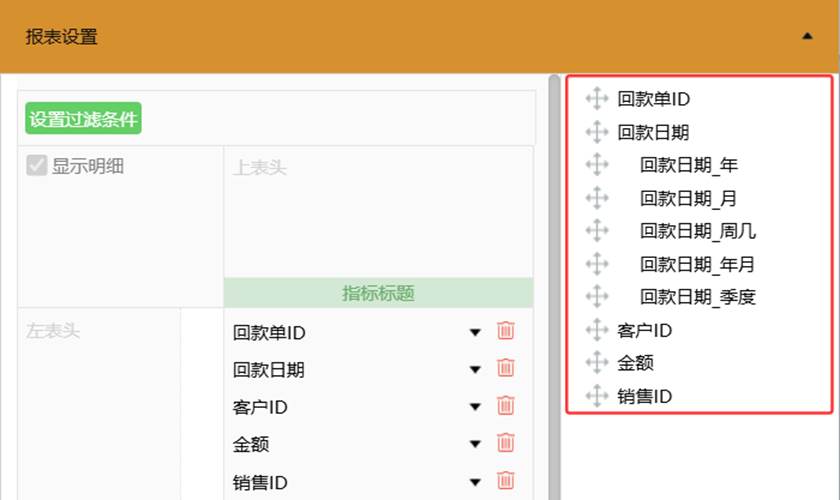Open dropdown arrow for 回款单ID indicator
The image size is (840, 500).
[475, 333]
